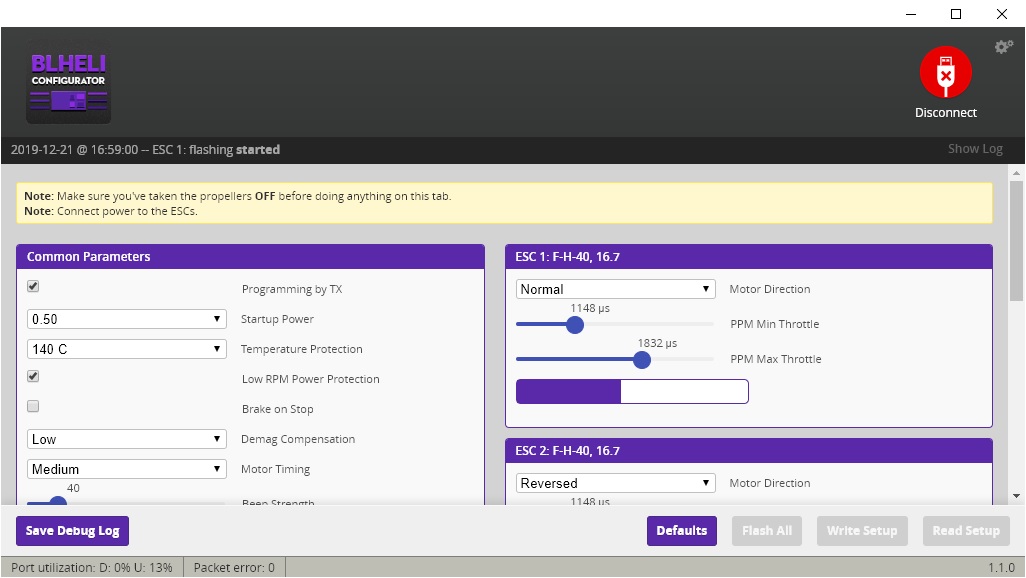Expand the Demag Compensation dropdown

pos(126,439)
